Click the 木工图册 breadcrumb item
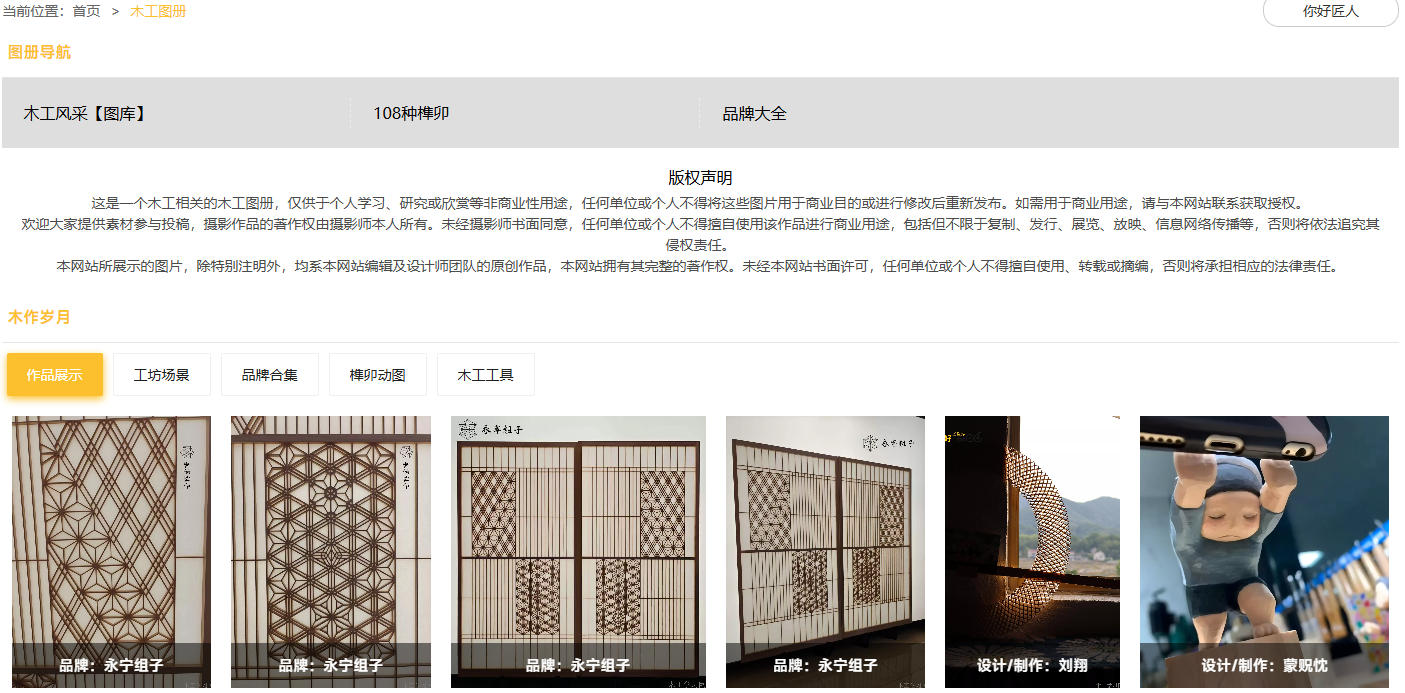Viewport: 1405px width, 693px height. (158, 11)
